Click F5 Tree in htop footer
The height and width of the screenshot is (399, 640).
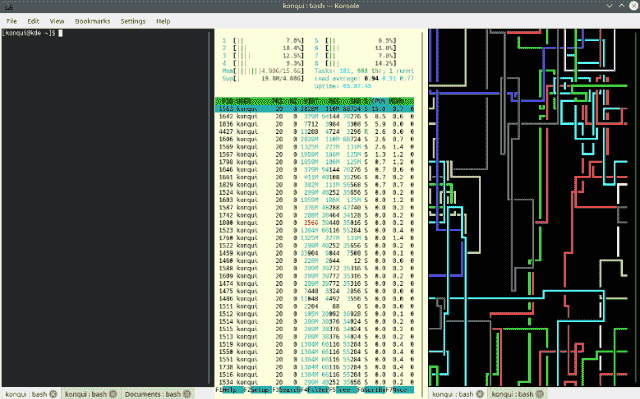(x=343, y=390)
